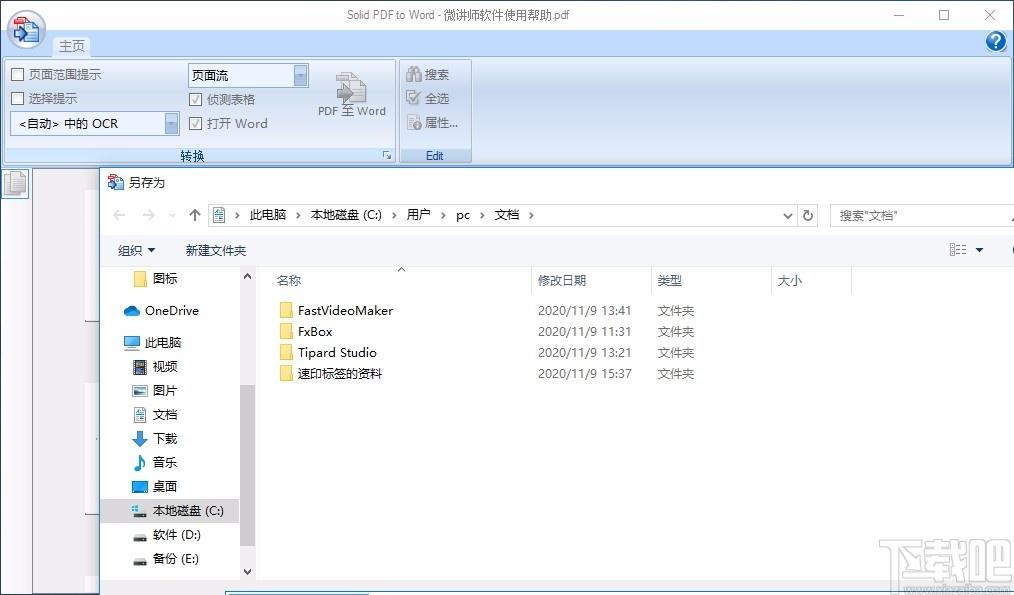The width and height of the screenshot is (1014, 595).
Task: Click the 搜索"文档" search field
Action: pos(922,215)
